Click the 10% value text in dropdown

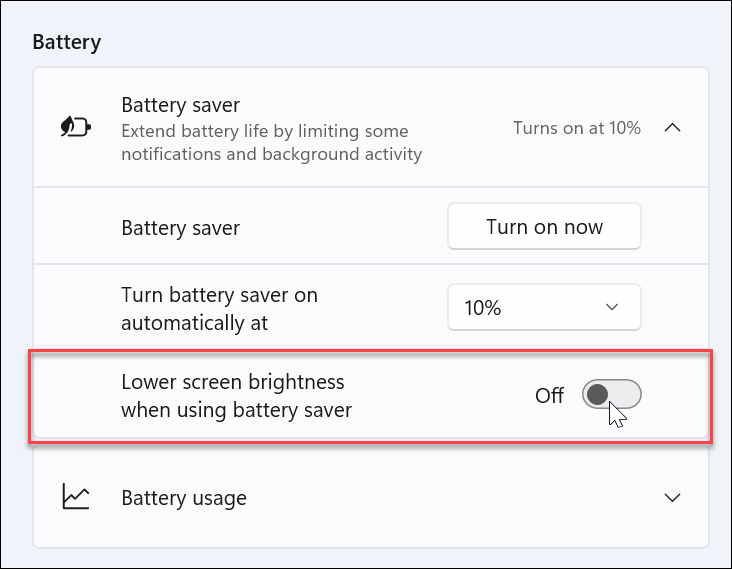[x=483, y=308]
